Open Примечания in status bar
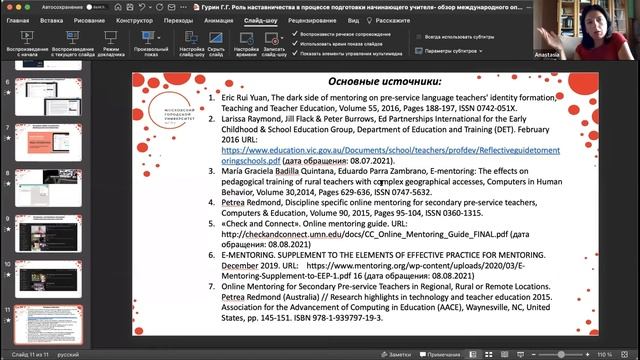The width and height of the screenshot is (640, 360). pos(440,355)
